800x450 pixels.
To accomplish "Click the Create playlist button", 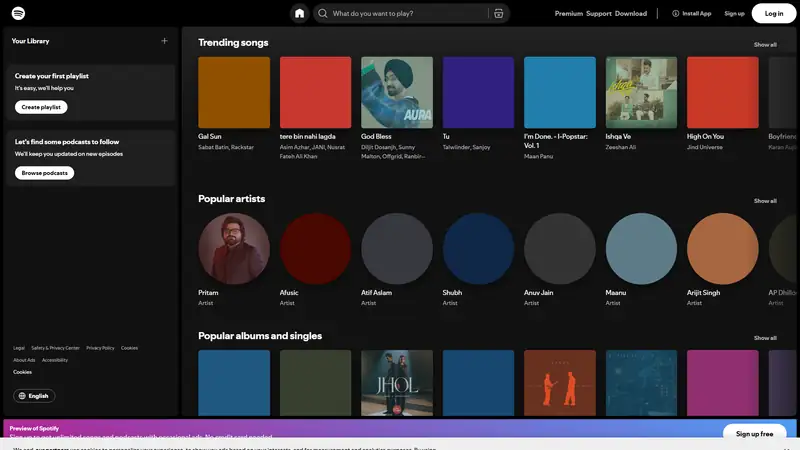I will 41,107.
